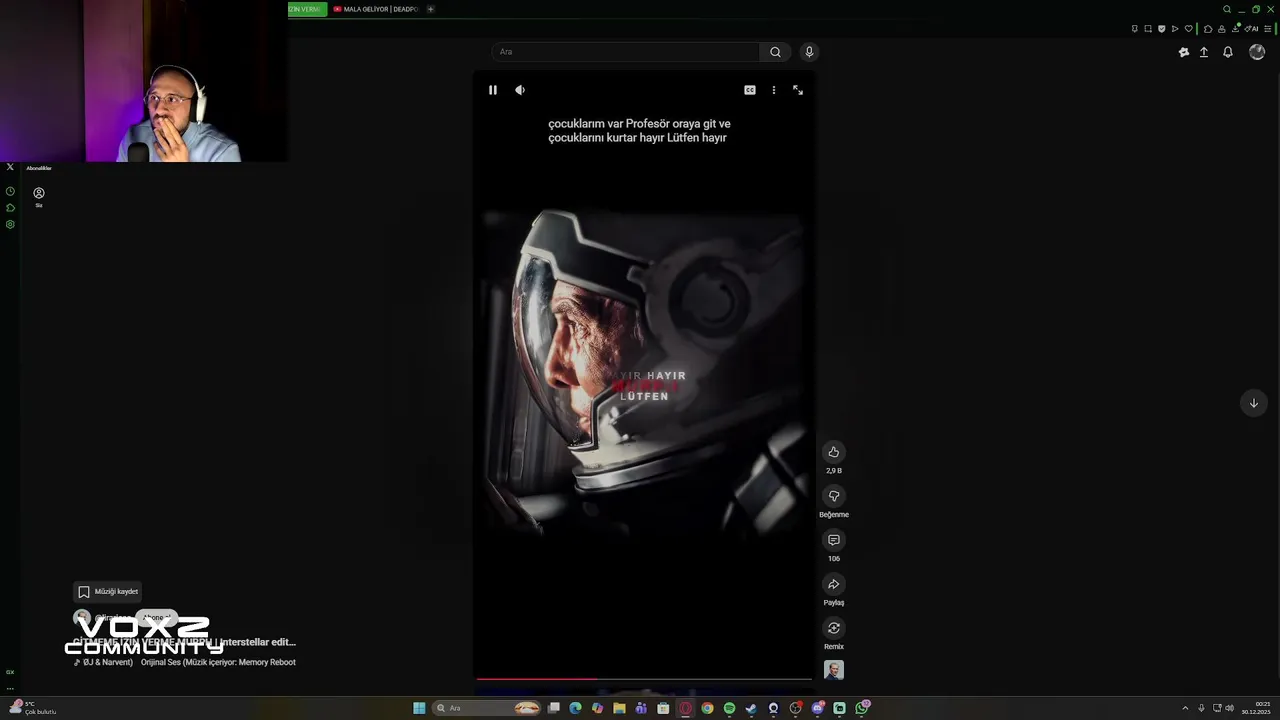The image size is (1280, 720).
Task: Open Opera tab search magnifier
Action: [x=1227, y=9]
